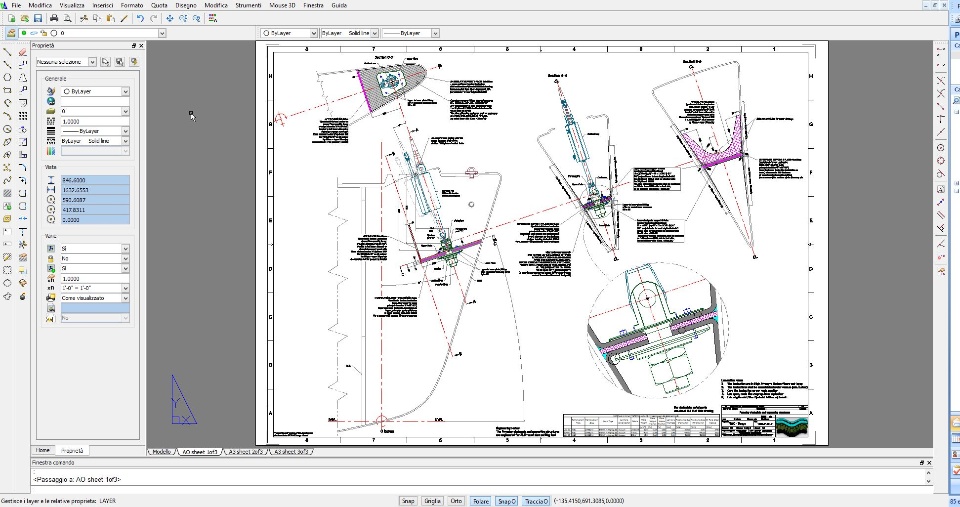Select the Erase tool icon
The image size is (960, 507).
[23, 52]
